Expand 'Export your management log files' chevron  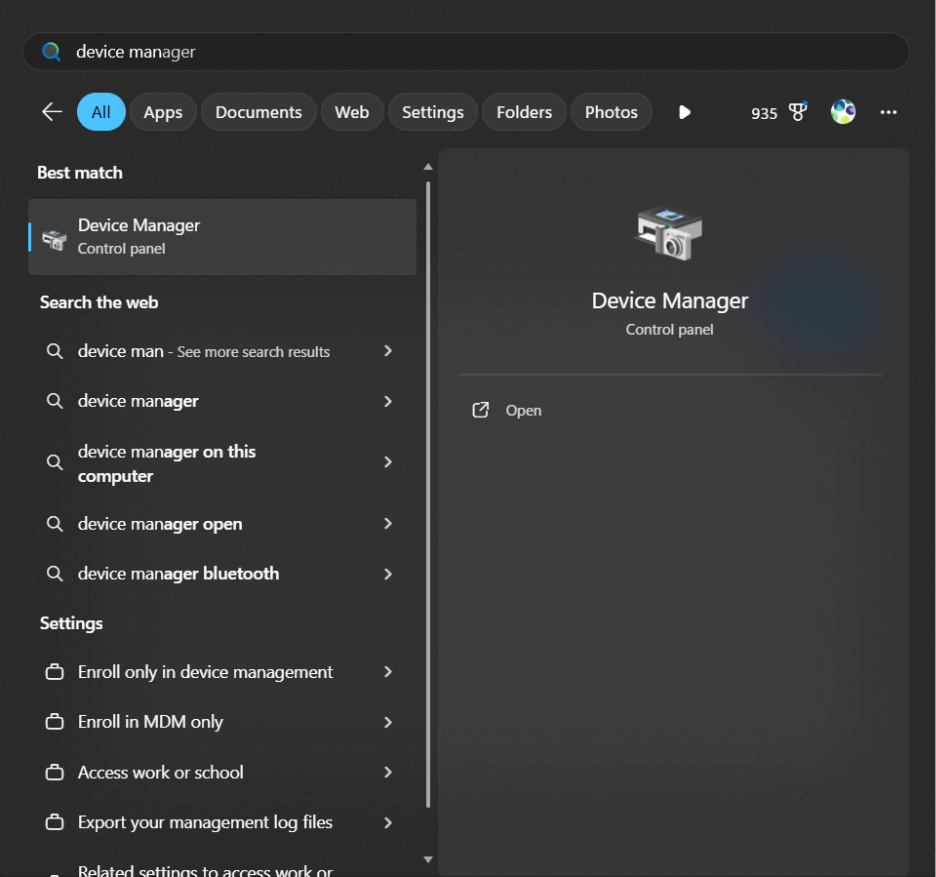tap(388, 823)
